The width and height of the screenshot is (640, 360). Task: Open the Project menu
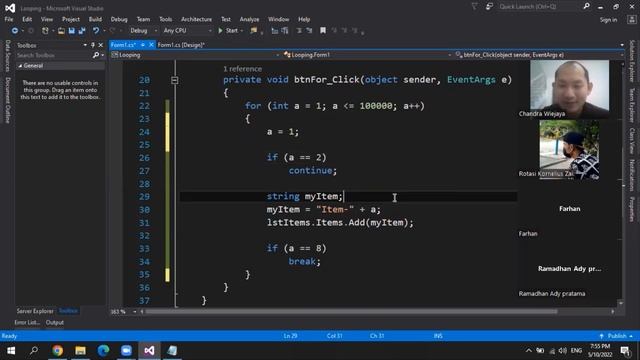[x=71, y=19]
